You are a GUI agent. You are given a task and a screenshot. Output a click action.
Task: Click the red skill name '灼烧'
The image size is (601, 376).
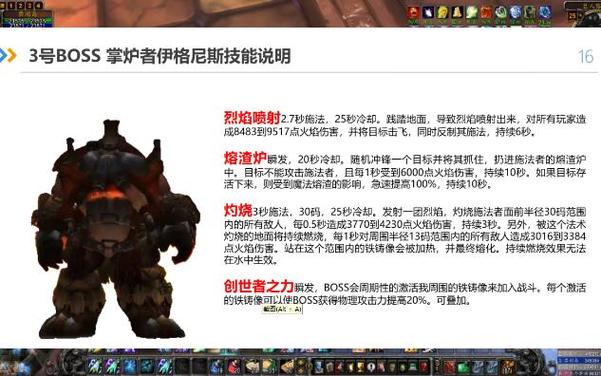click(238, 210)
